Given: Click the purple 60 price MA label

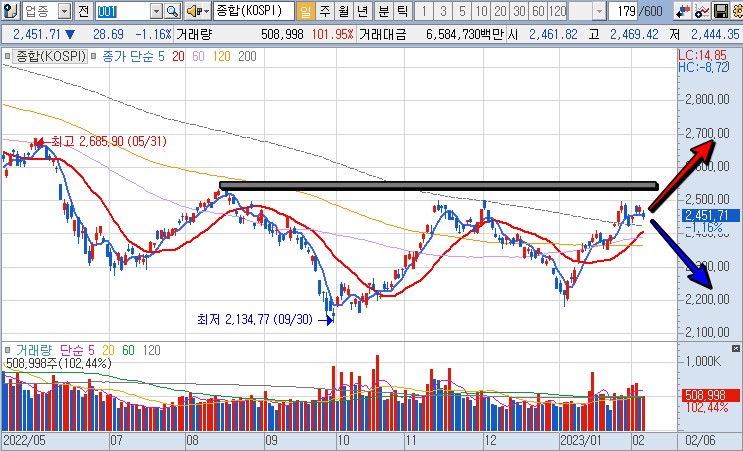Looking at the screenshot, I should pos(198,57).
